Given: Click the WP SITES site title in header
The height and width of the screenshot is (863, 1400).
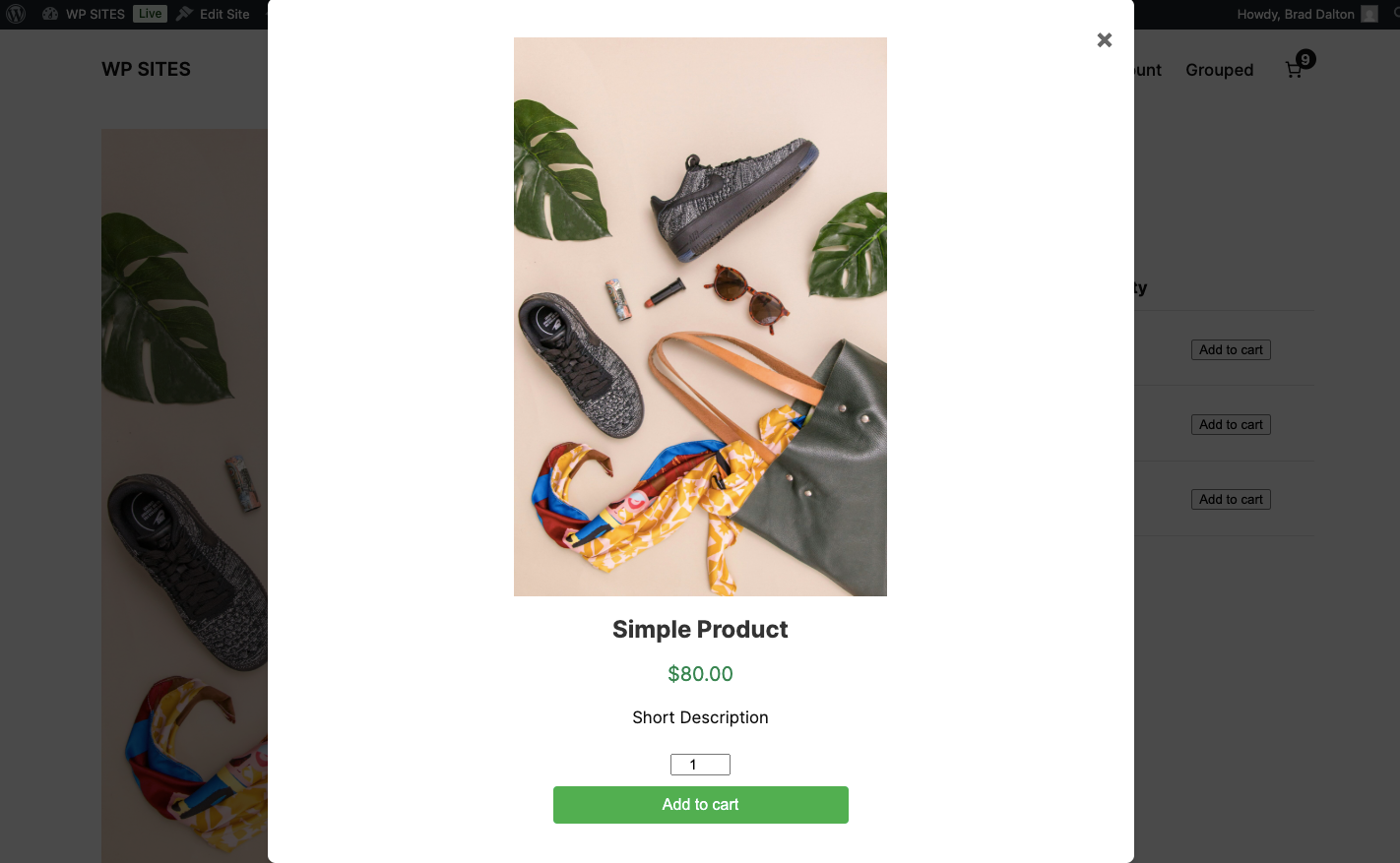Looking at the screenshot, I should [146, 69].
